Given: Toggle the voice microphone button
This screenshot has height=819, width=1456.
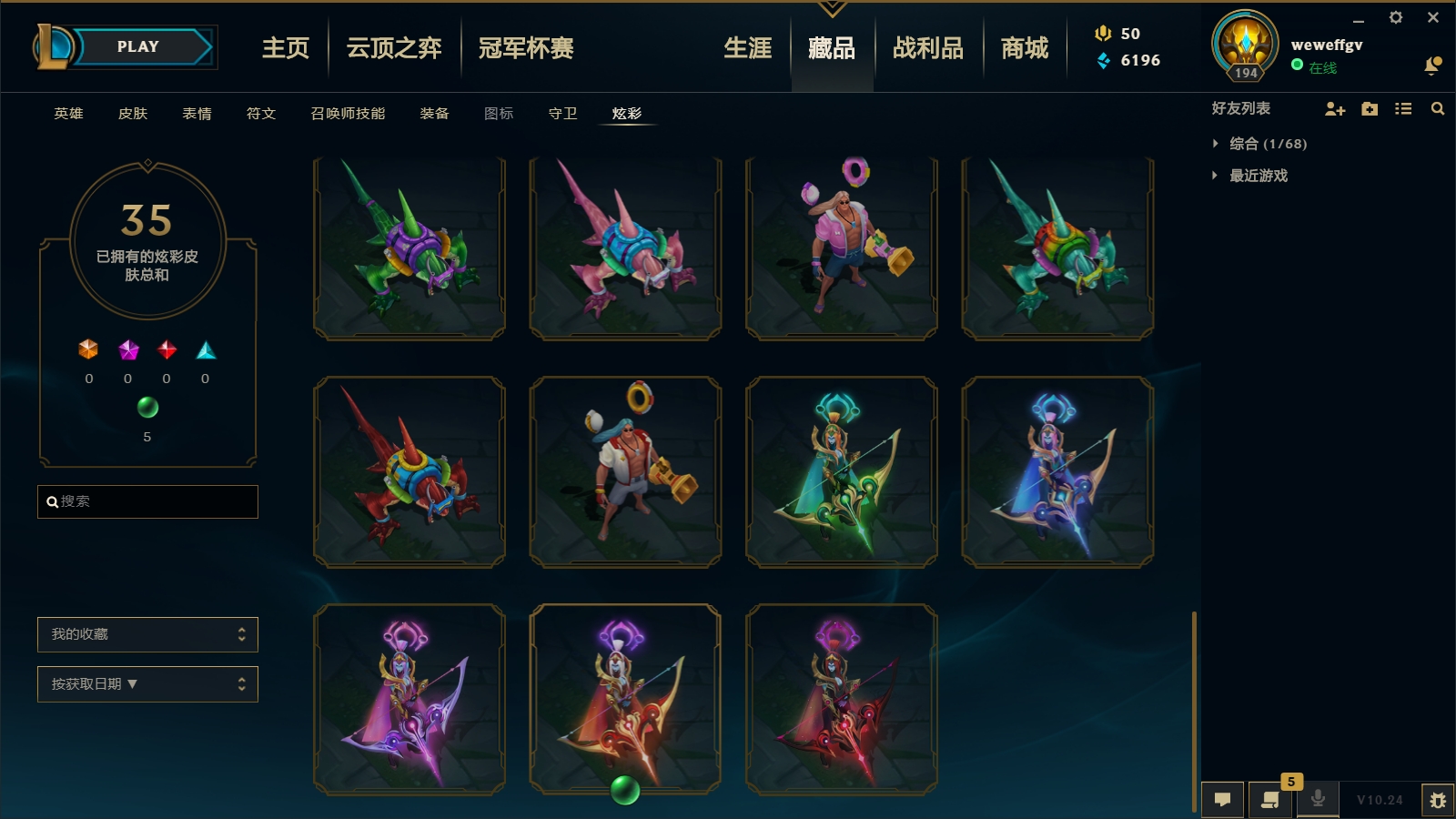Looking at the screenshot, I should (1318, 799).
